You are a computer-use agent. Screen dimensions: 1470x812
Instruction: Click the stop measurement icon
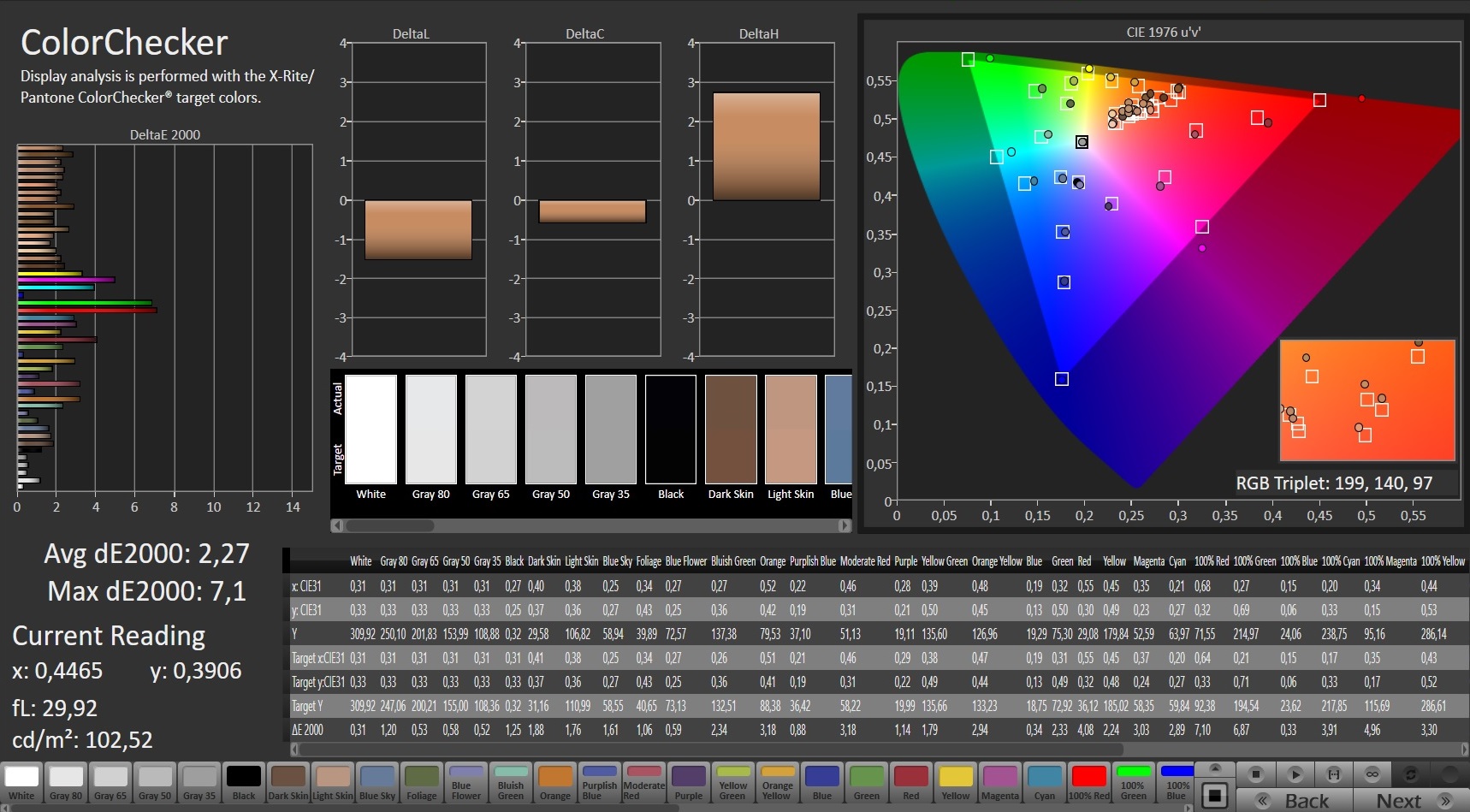pos(1256,774)
